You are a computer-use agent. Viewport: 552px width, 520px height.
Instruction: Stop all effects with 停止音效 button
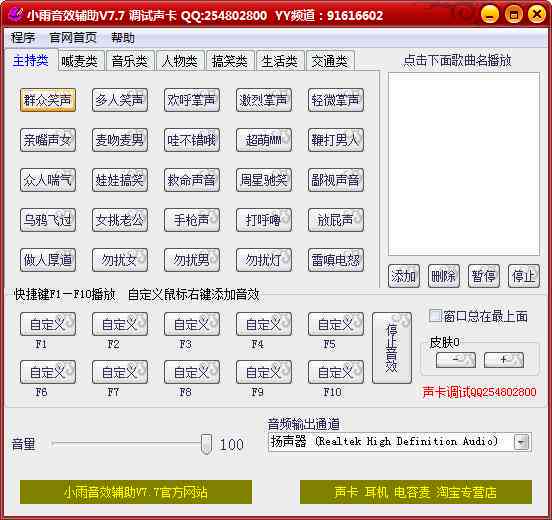click(392, 348)
